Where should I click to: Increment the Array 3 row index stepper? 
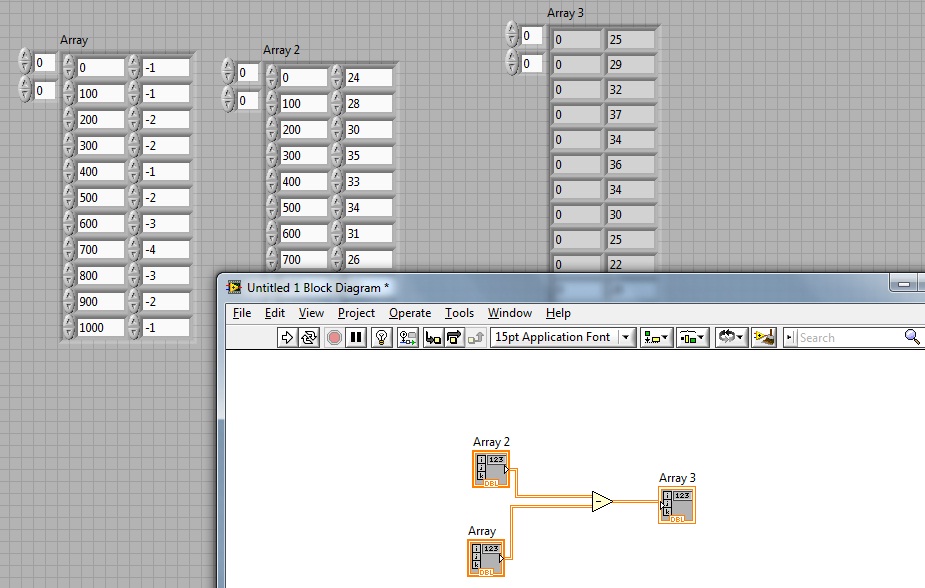(x=512, y=29)
